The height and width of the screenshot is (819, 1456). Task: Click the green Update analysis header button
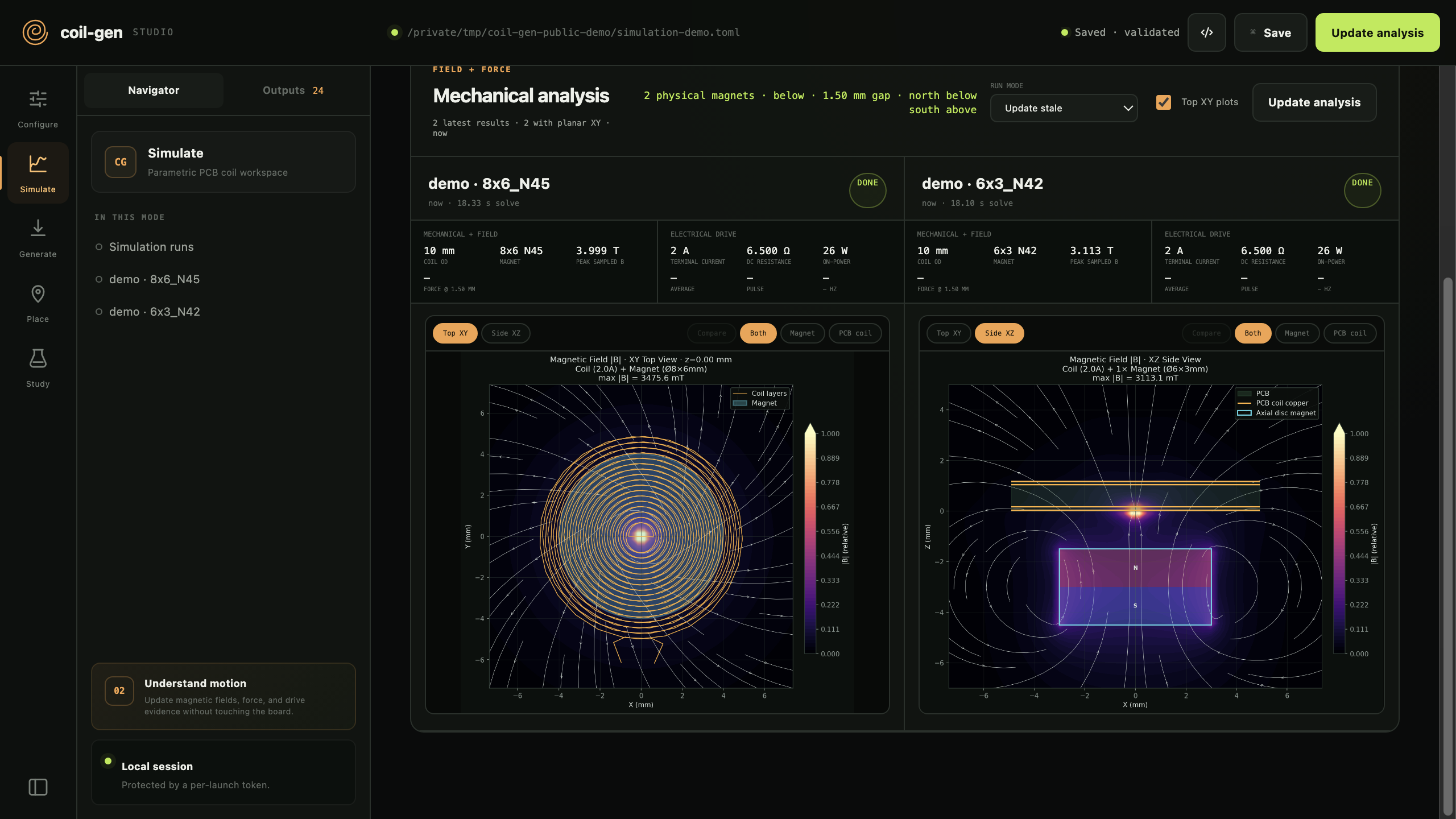pos(1378,32)
